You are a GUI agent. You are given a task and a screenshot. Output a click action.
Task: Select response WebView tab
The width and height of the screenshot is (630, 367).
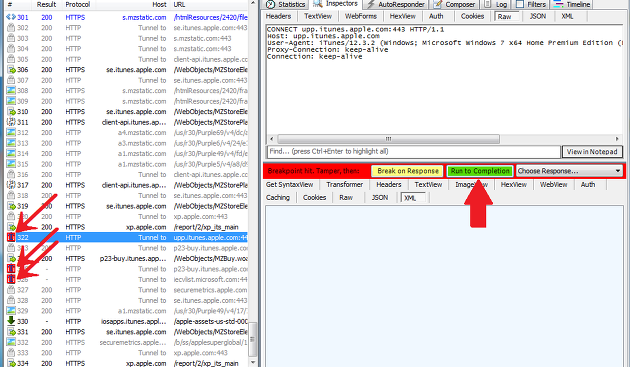[x=553, y=185]
